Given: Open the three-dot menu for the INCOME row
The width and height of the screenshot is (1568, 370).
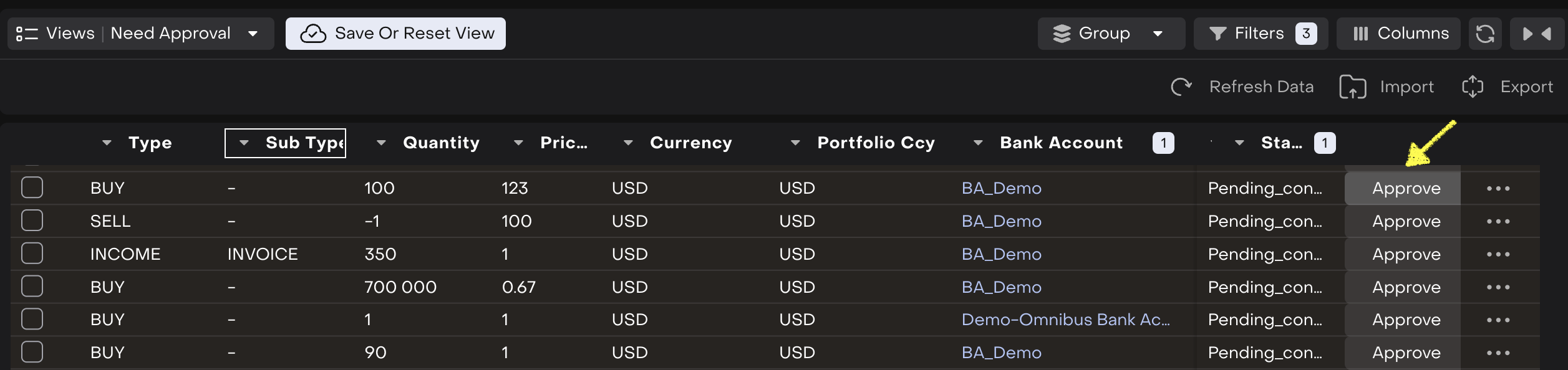Looking at the screenshot, I should click(x=1498, y=254).
